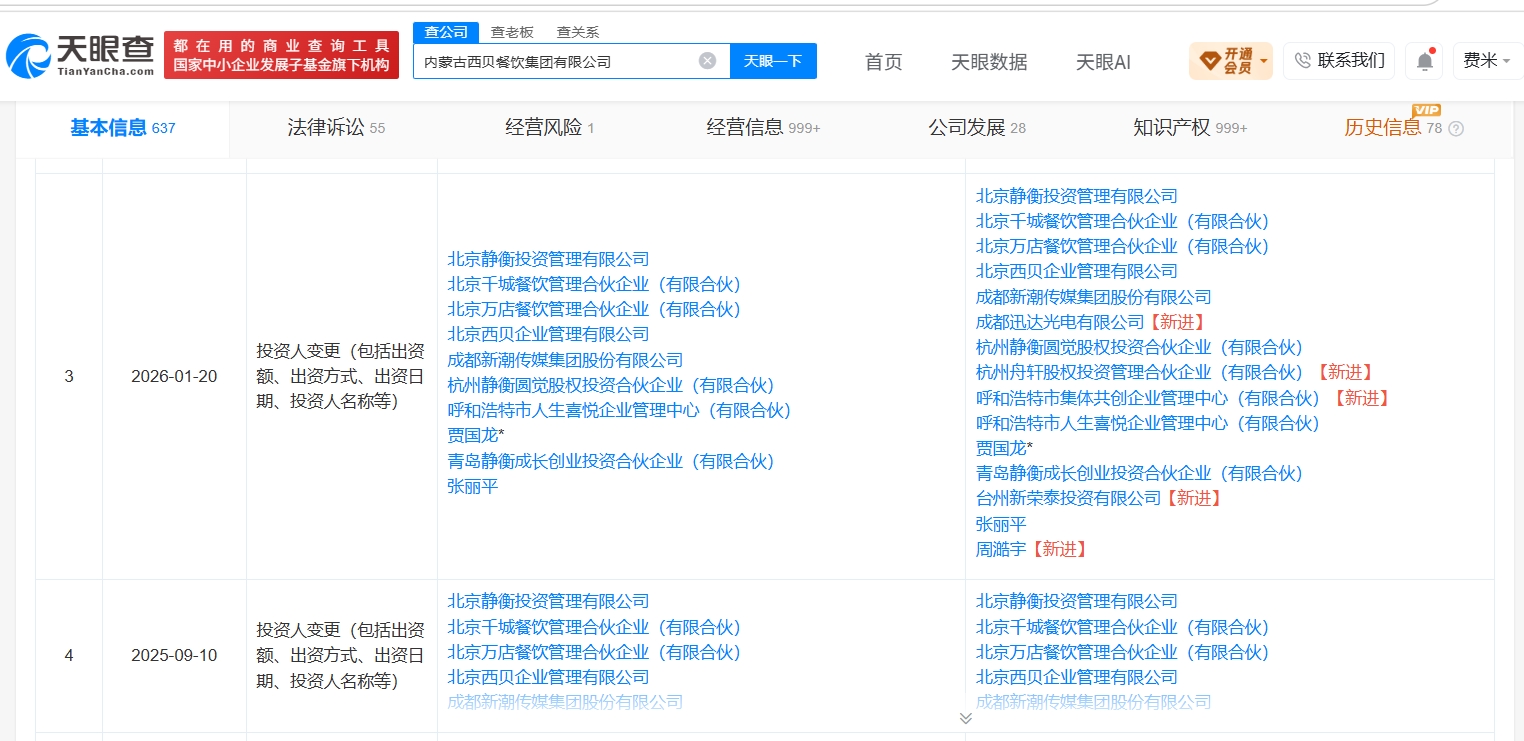1524x741 pixels.
Task: Clear the search box with the X icon
Action: pyautogui.click(x=707, y=61)
